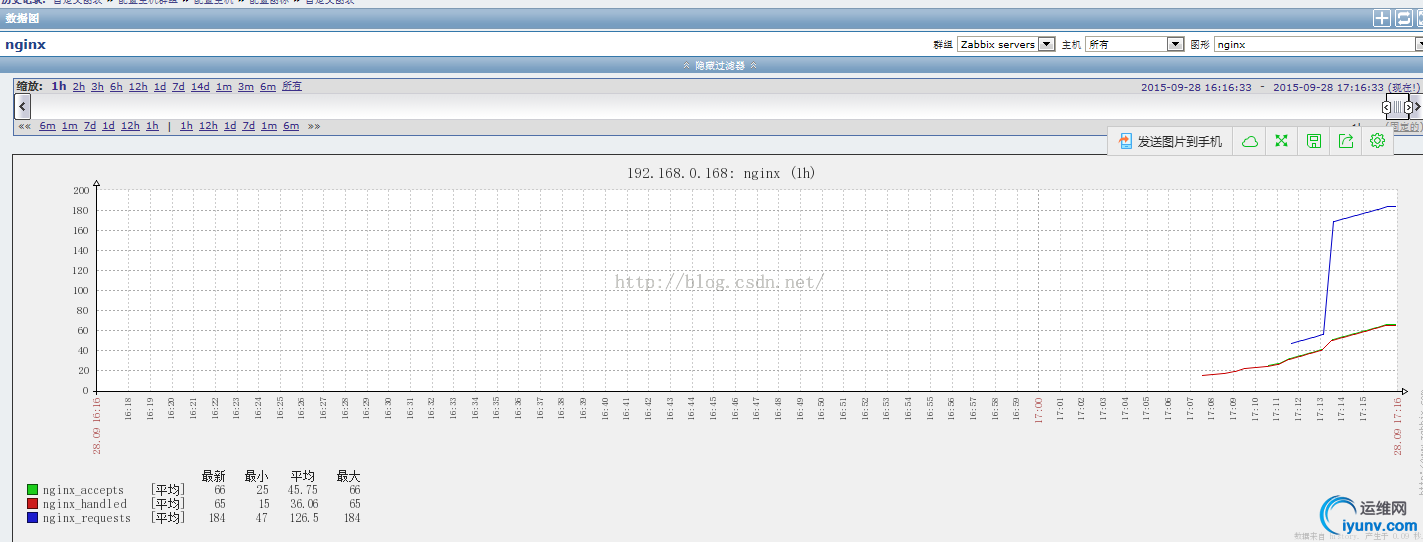
Task: Click the 数据图 section header
Action: point(23,18)
